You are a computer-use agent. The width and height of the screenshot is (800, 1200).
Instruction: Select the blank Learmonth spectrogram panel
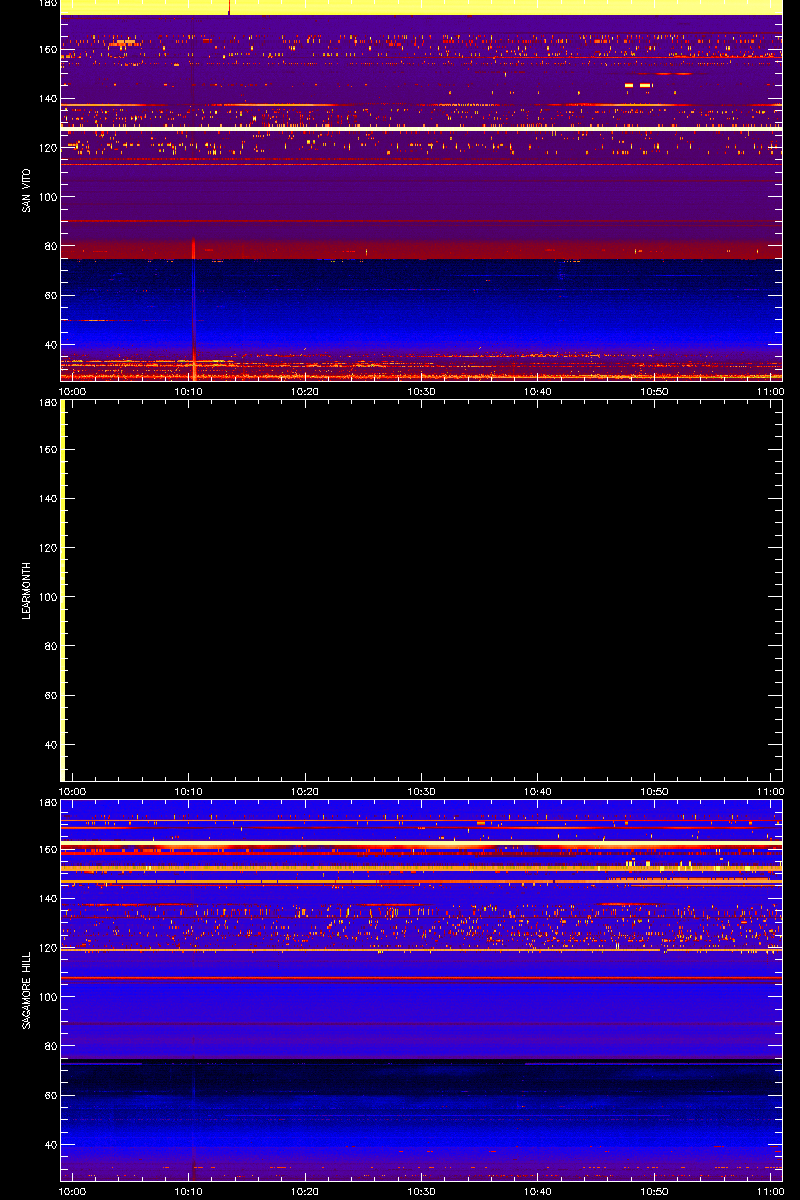pos(421,590)
